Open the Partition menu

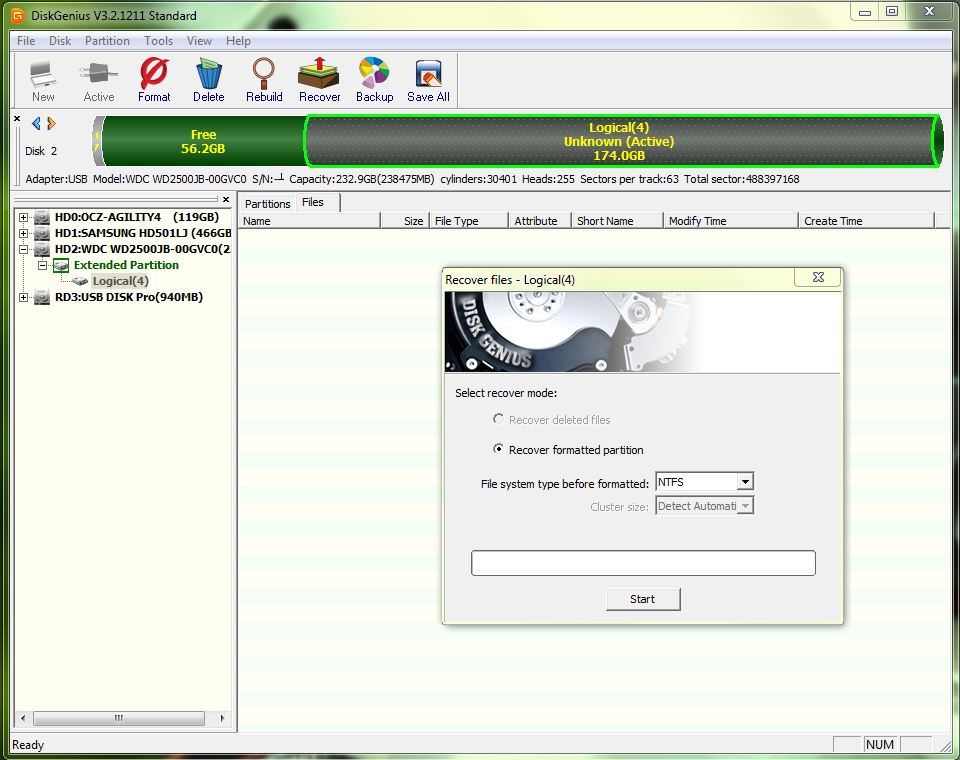pos(107,41)
